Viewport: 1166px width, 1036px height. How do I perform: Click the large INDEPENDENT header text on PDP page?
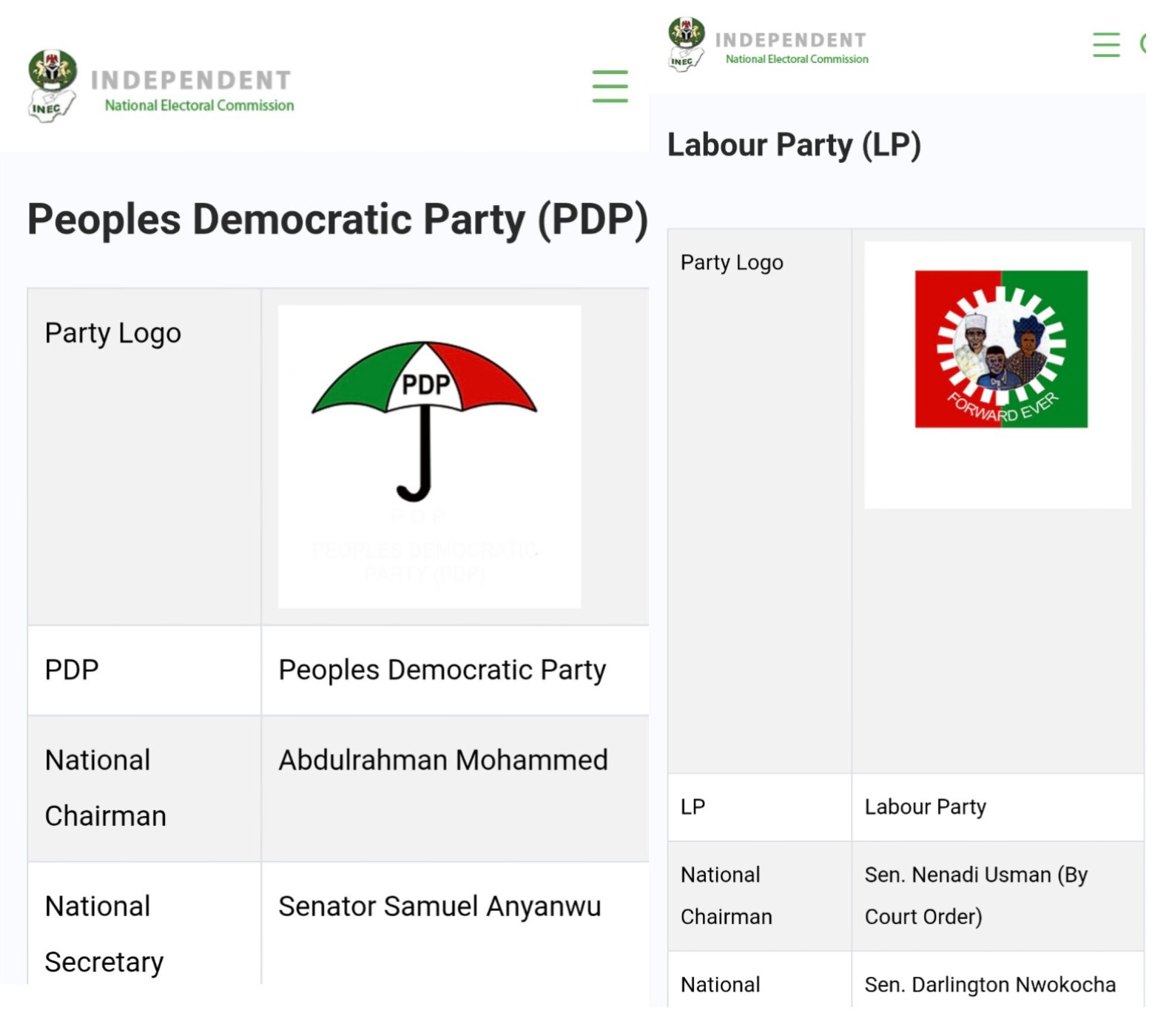pos(191,80)
